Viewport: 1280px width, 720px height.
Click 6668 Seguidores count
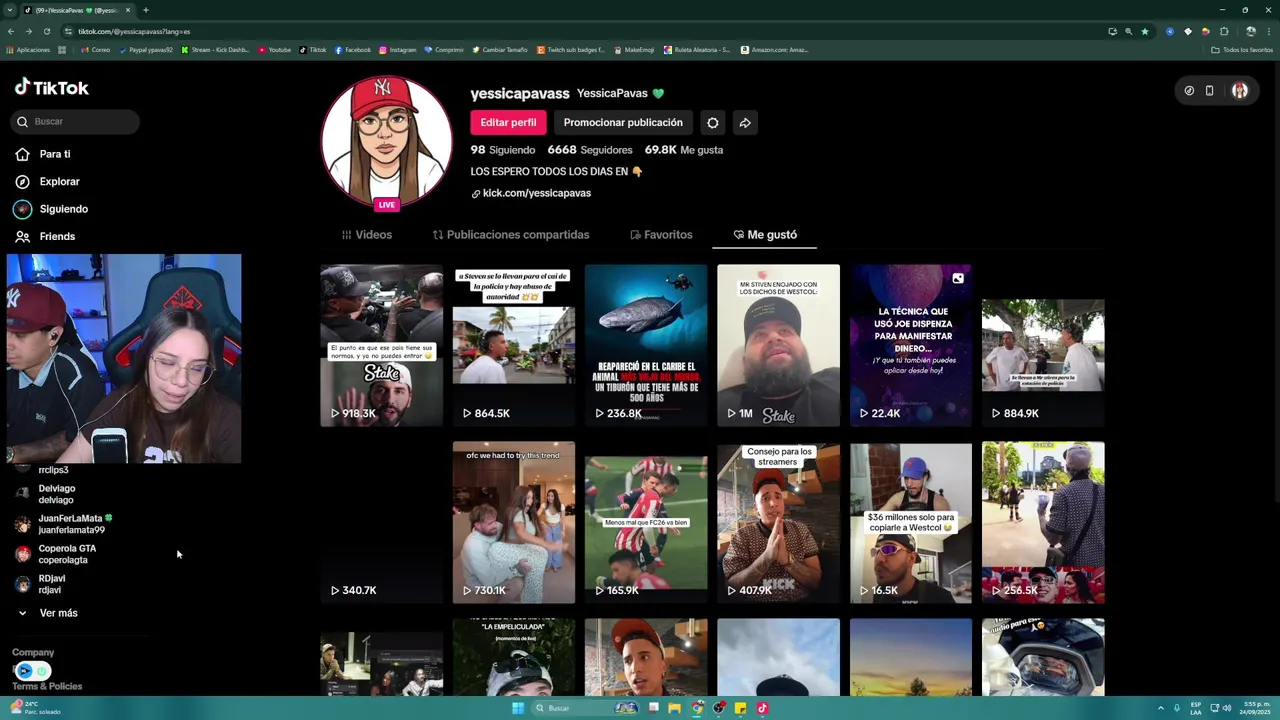pyautogui.click(x=590, y=150)
